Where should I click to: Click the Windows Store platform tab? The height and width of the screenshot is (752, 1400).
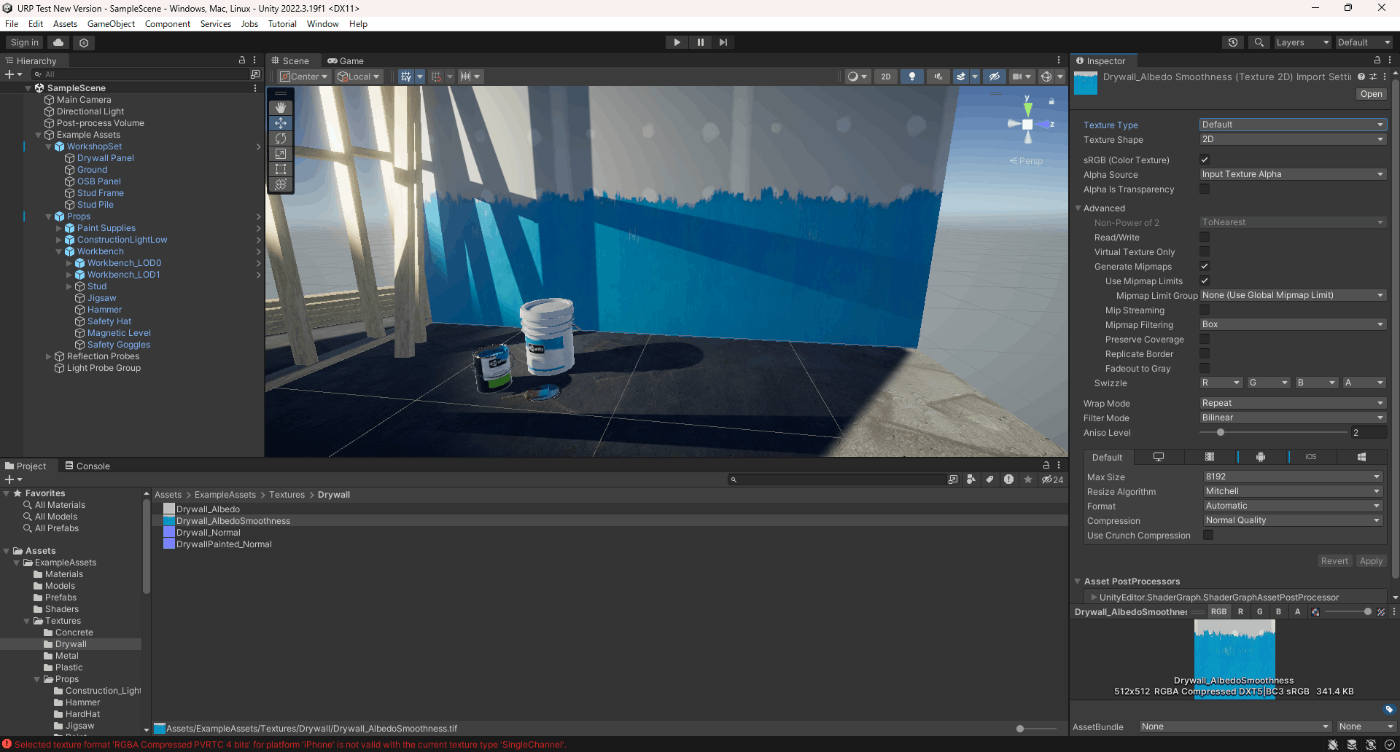pyautogui.click(x=1362, y=457)
